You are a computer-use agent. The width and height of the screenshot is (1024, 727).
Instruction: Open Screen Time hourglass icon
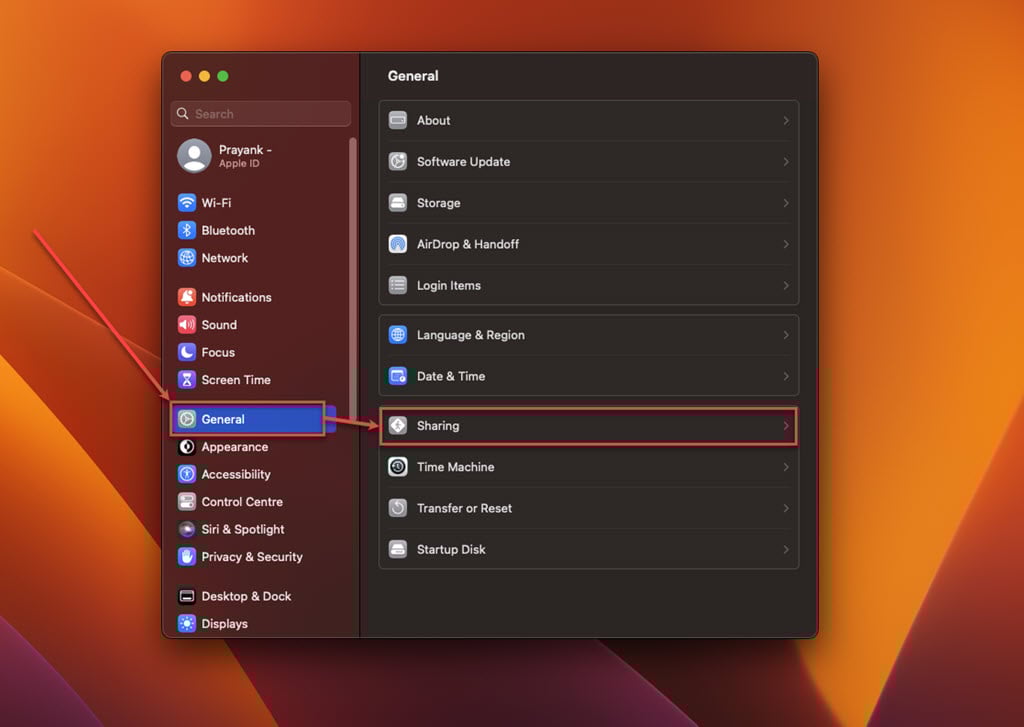187,379
